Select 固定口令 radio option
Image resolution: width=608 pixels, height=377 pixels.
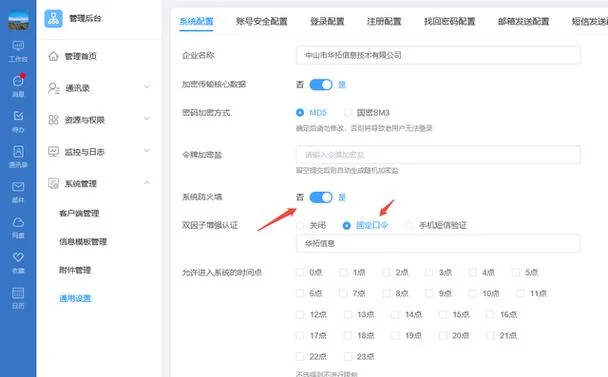coord(347,225)
